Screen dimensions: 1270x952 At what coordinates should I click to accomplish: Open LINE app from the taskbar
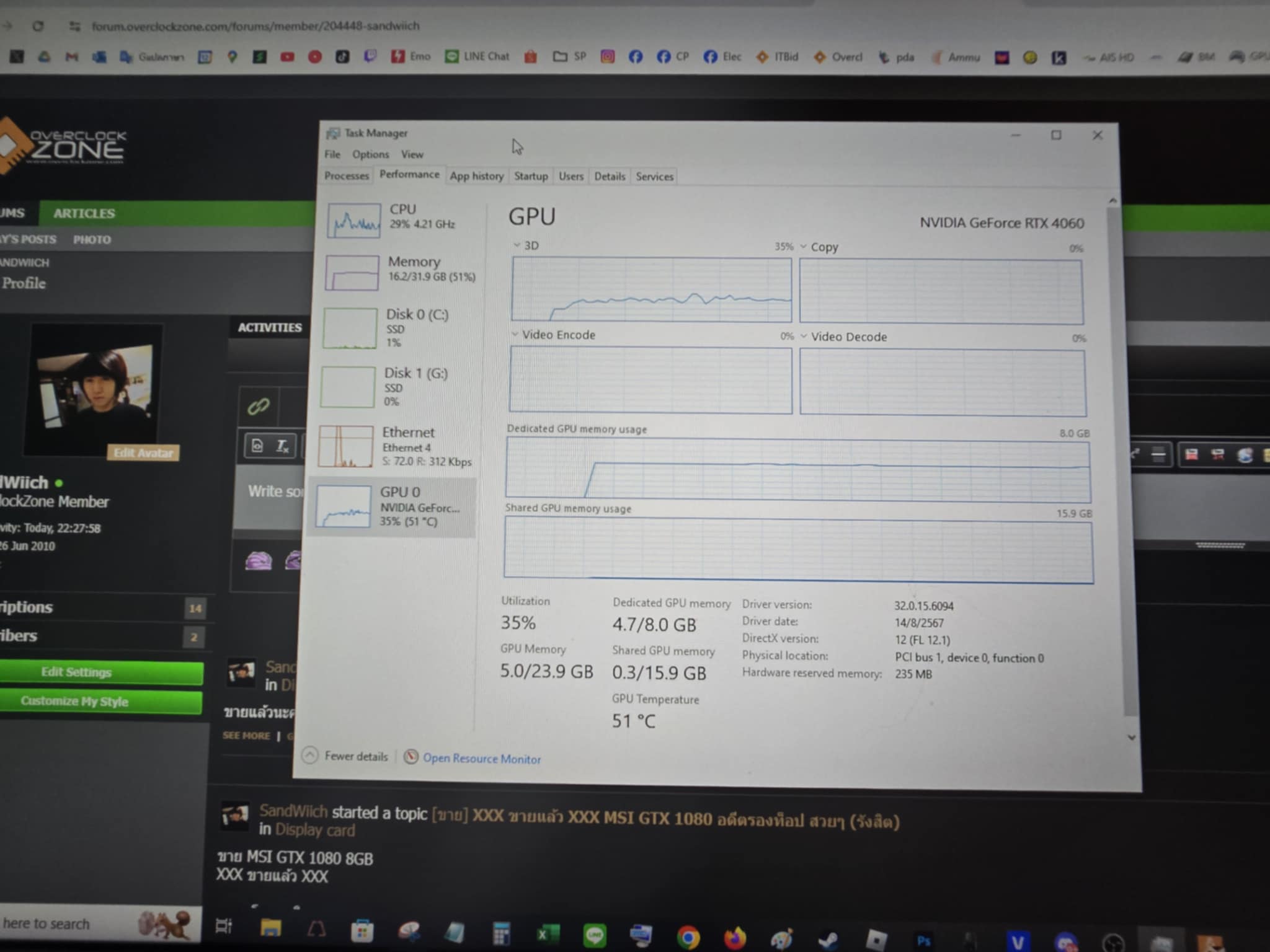pyautogui.click(x=595, y=935)
